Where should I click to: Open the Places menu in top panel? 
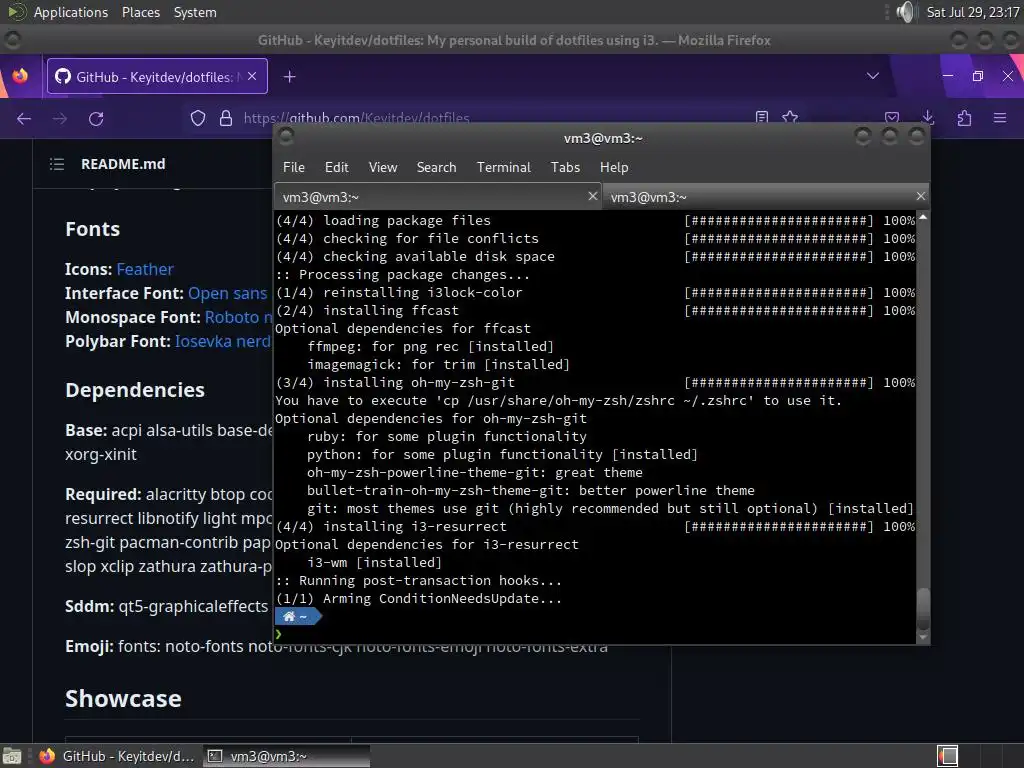[140, 12]
